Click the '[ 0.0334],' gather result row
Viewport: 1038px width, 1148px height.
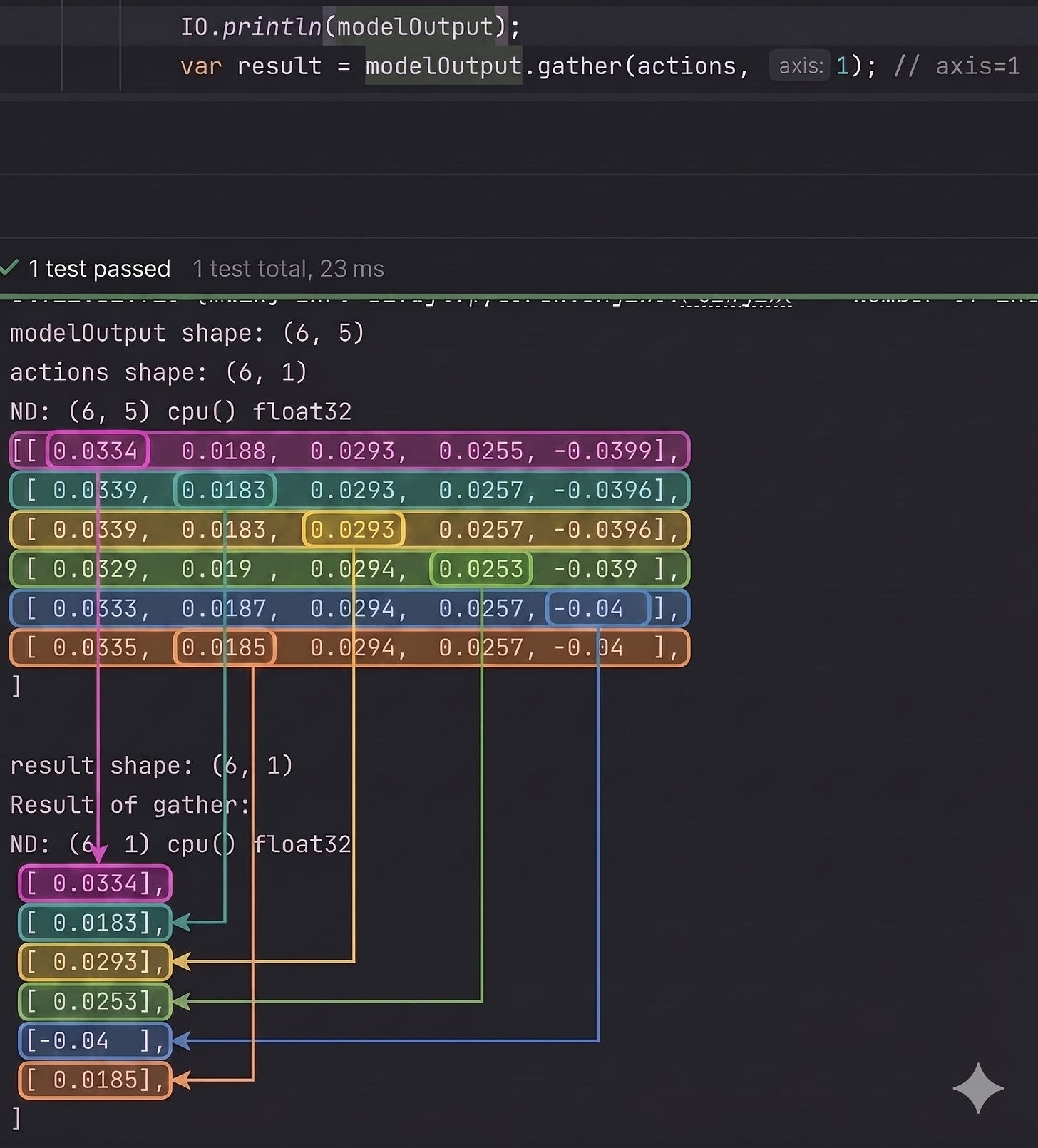[95, 883]
